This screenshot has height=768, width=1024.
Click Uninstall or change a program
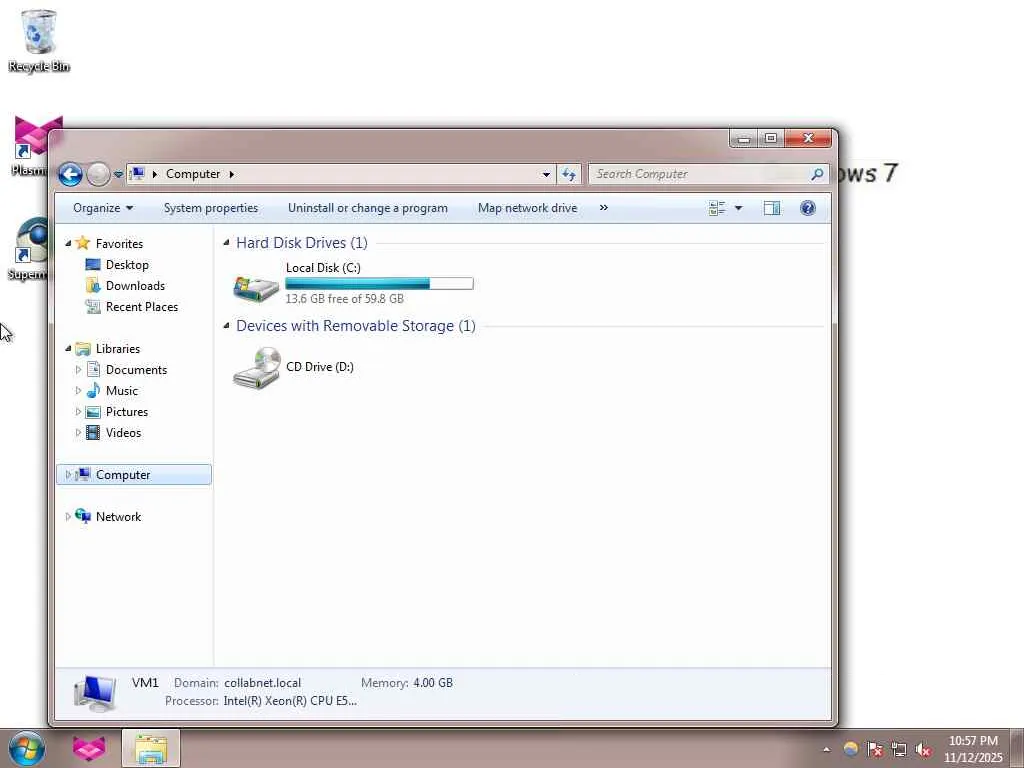(x=368, y=208)
